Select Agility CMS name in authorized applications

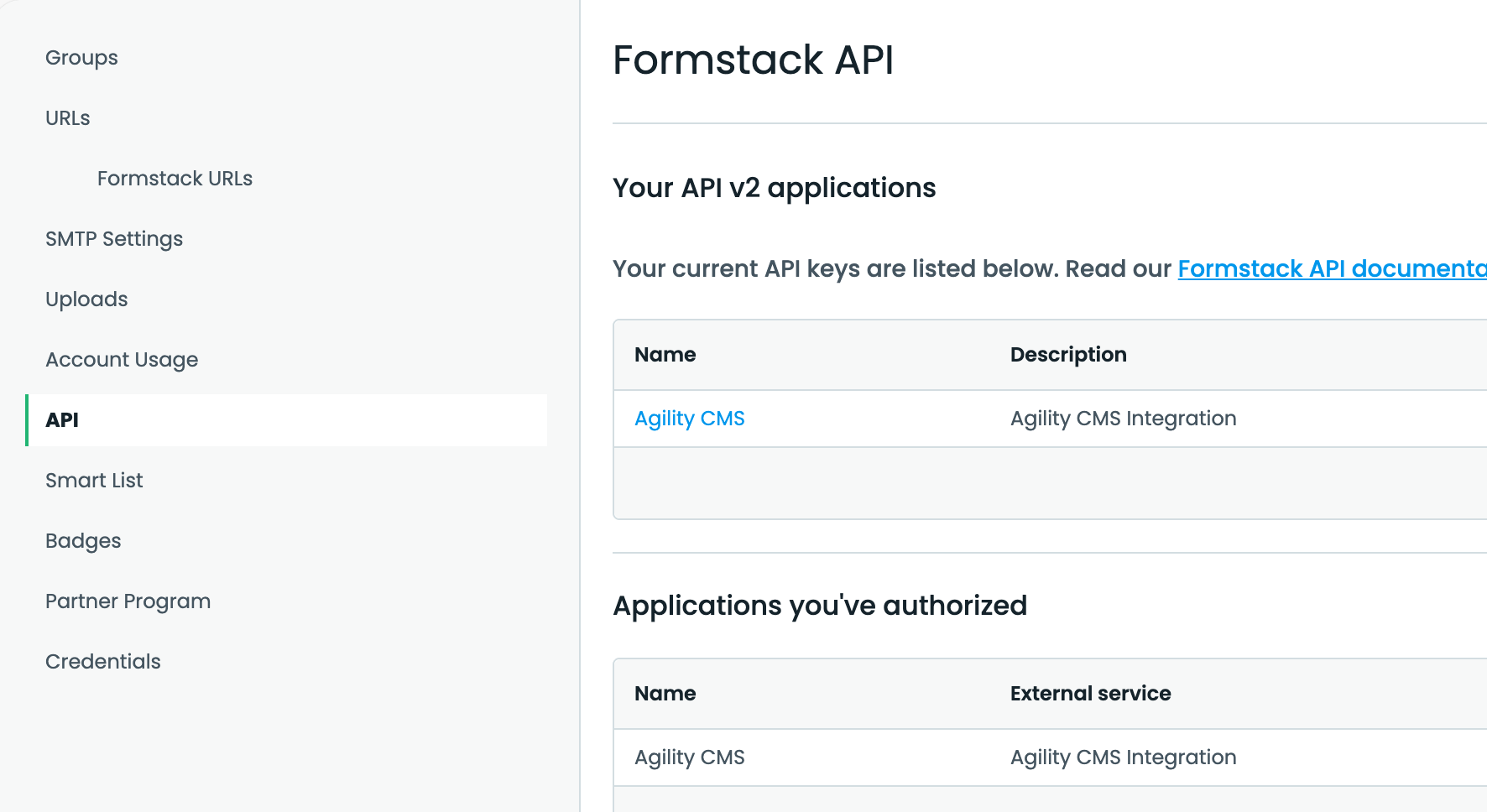point(690,757)
